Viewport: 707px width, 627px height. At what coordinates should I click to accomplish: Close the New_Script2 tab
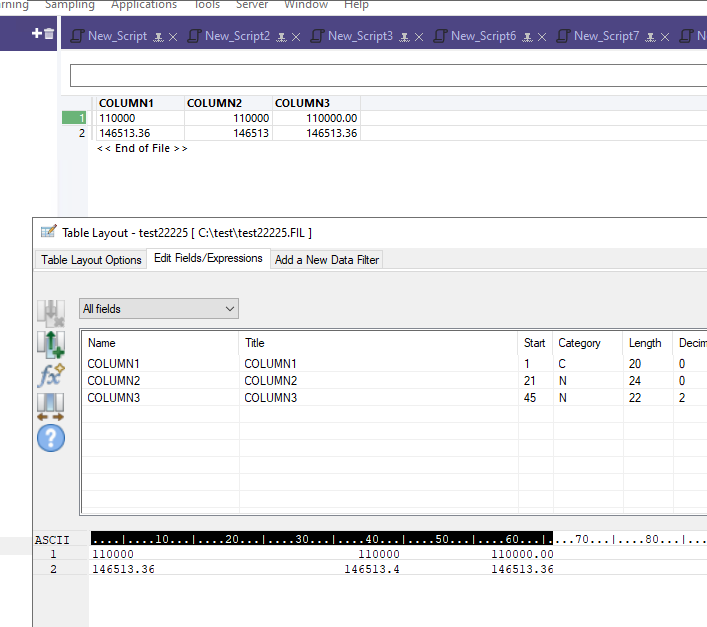coord(296,37)
